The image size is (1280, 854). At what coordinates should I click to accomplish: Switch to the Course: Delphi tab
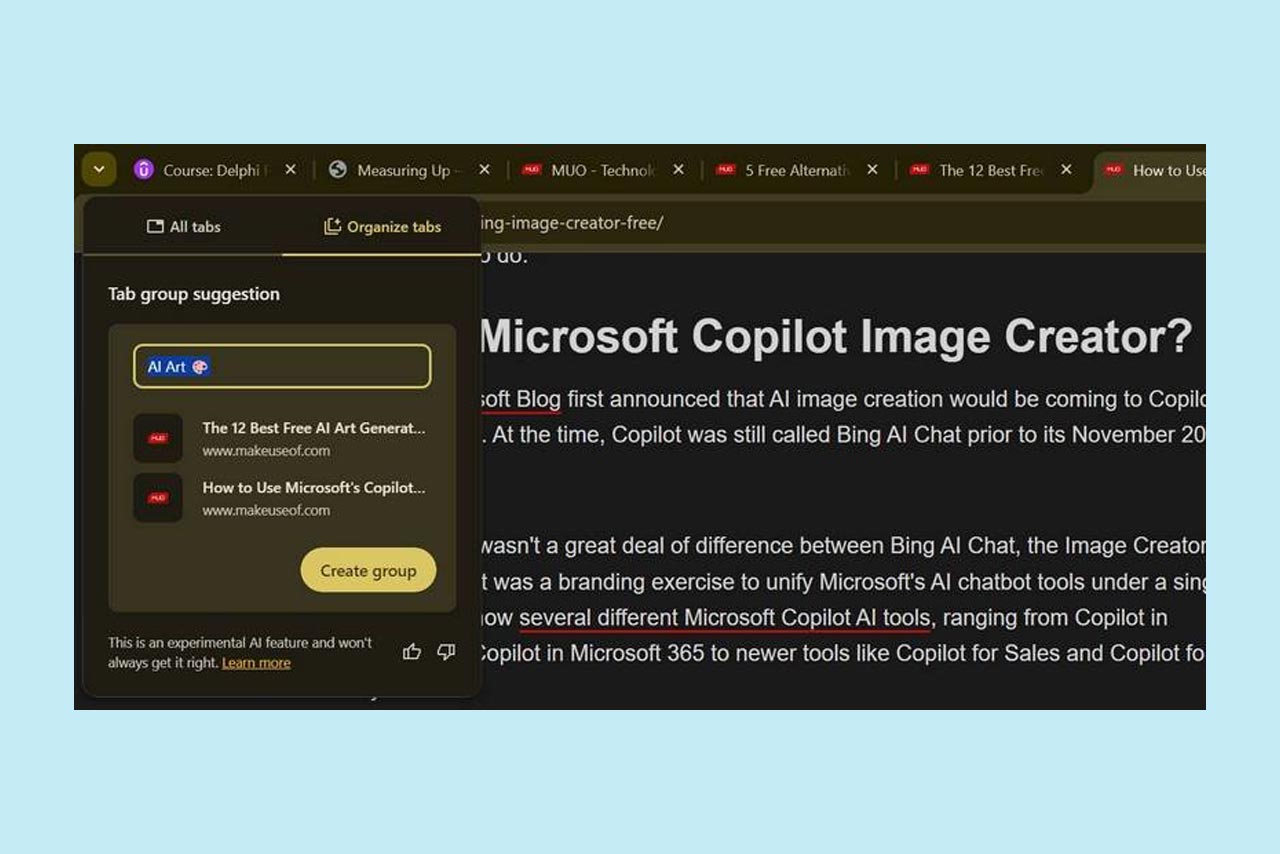(x=217, y=170)
